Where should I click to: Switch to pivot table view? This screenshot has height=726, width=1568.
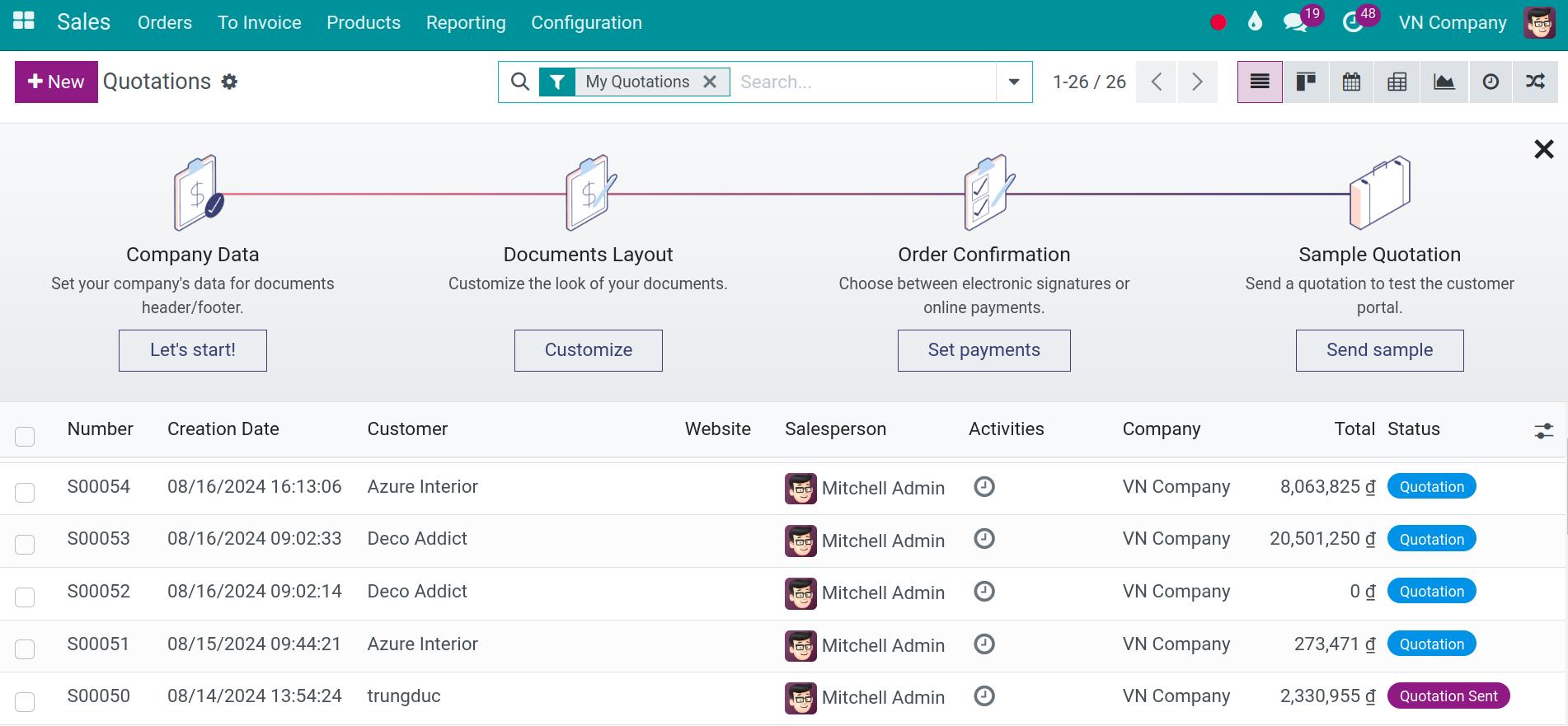(x=1397, y=82)
